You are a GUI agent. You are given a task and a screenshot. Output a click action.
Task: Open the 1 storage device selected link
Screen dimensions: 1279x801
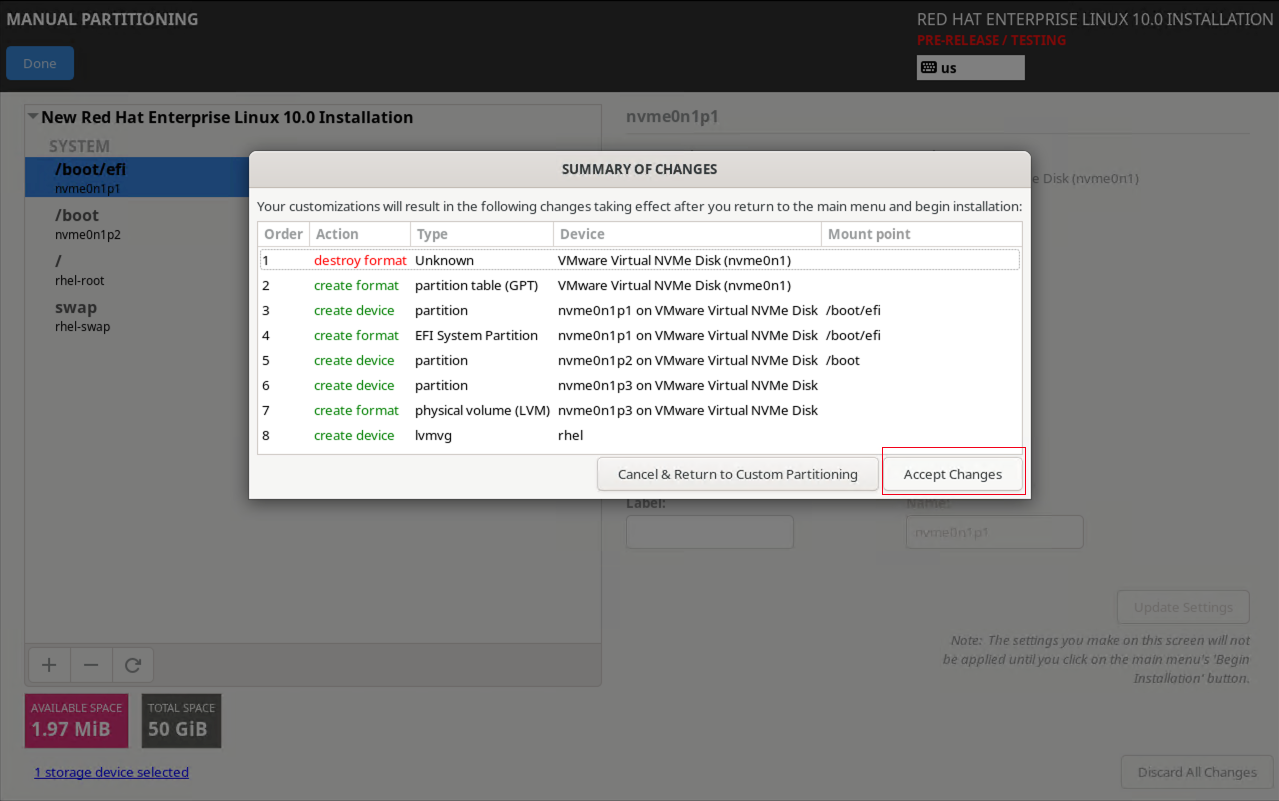[111, 772]
